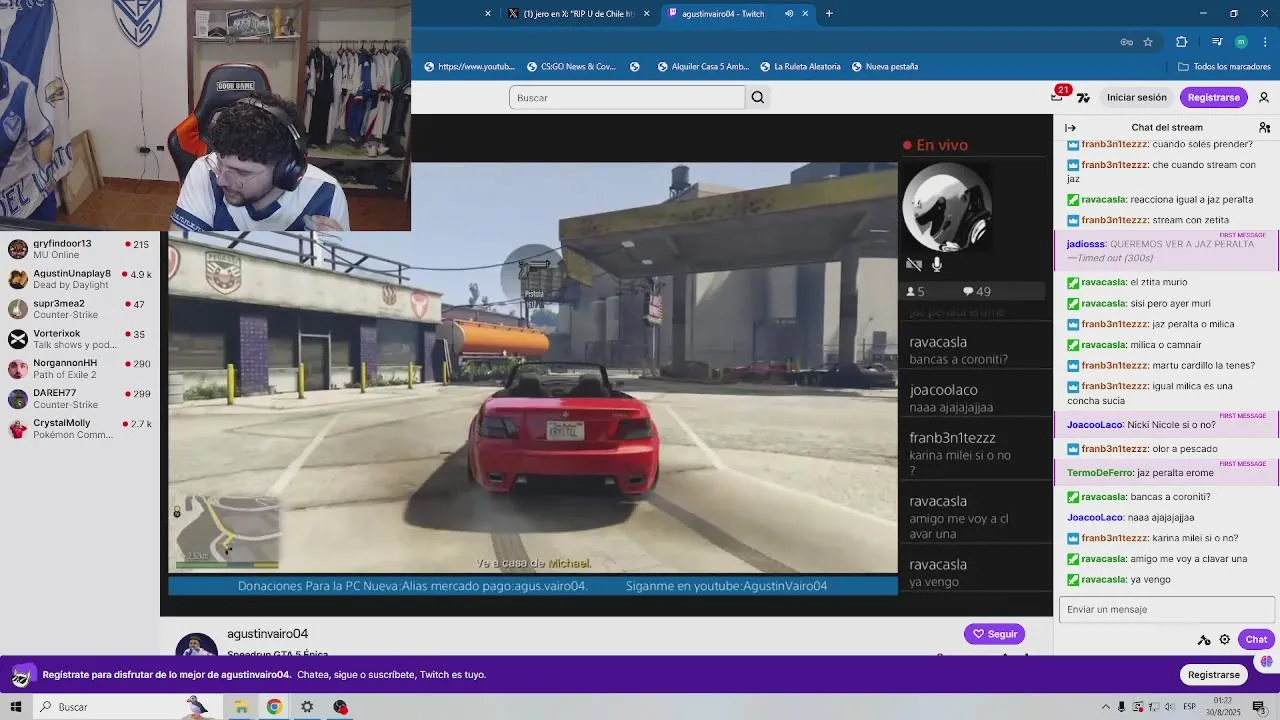Click jadiosss username in chat
Image resolution: width=1280 pixels, height=720 pixels.
[x=1086, y=244]
